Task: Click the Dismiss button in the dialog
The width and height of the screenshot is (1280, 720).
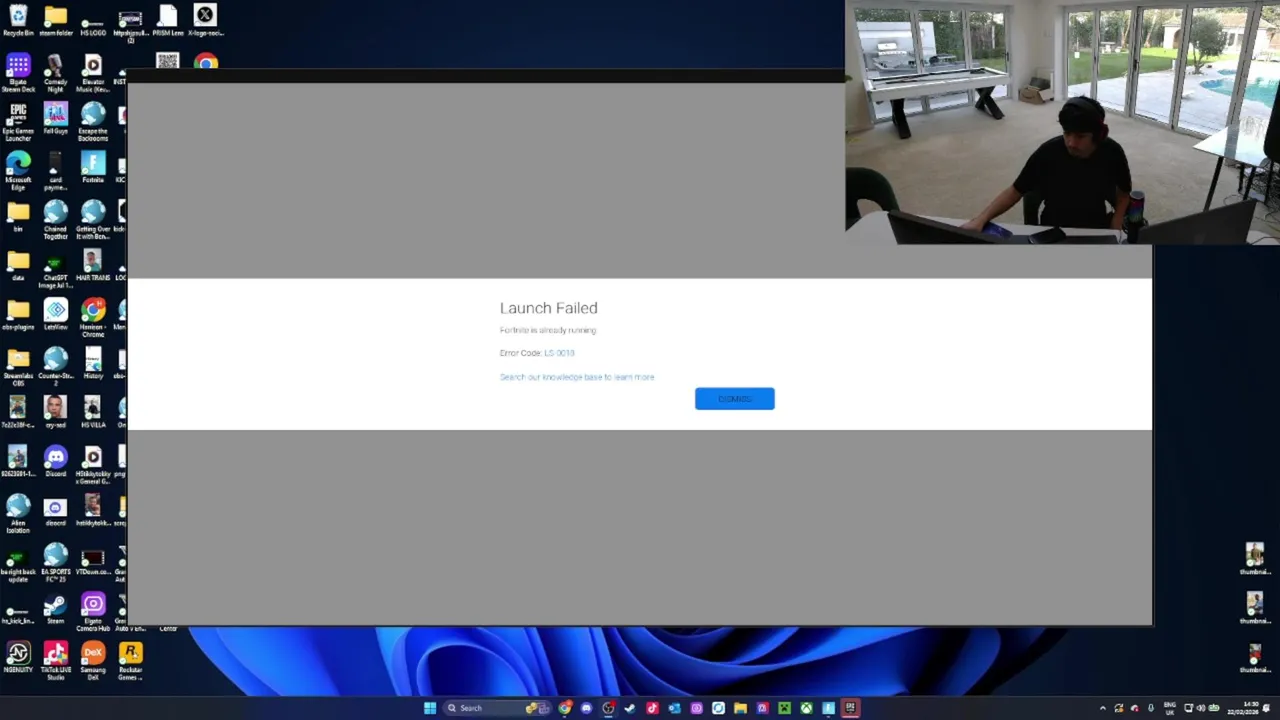Action: [734, 399]
